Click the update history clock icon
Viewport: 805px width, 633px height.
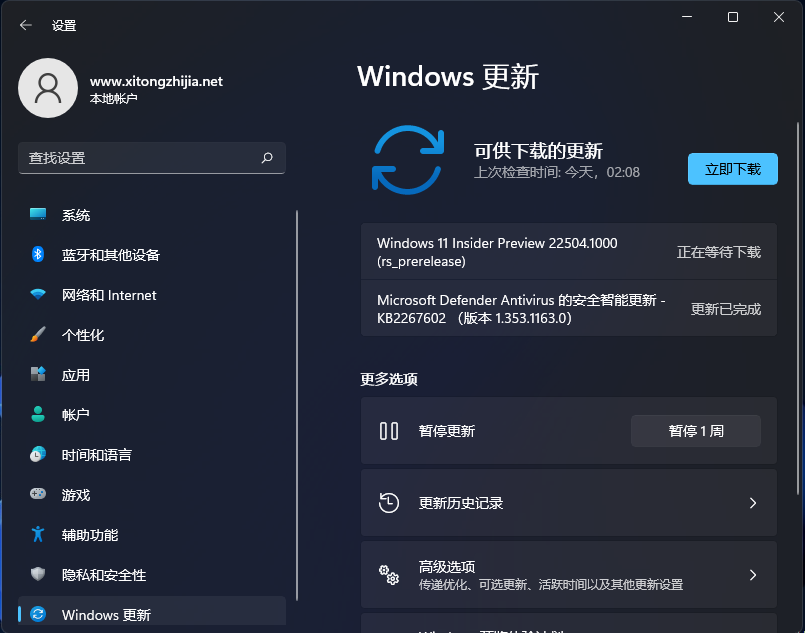click(389, 503)
